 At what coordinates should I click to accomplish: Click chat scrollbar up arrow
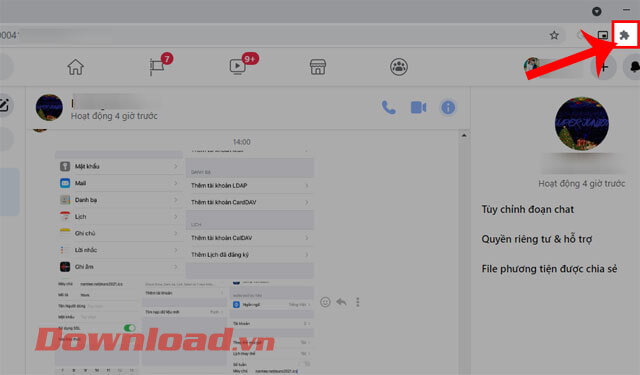pyautogui.click(x=464, y=135)
